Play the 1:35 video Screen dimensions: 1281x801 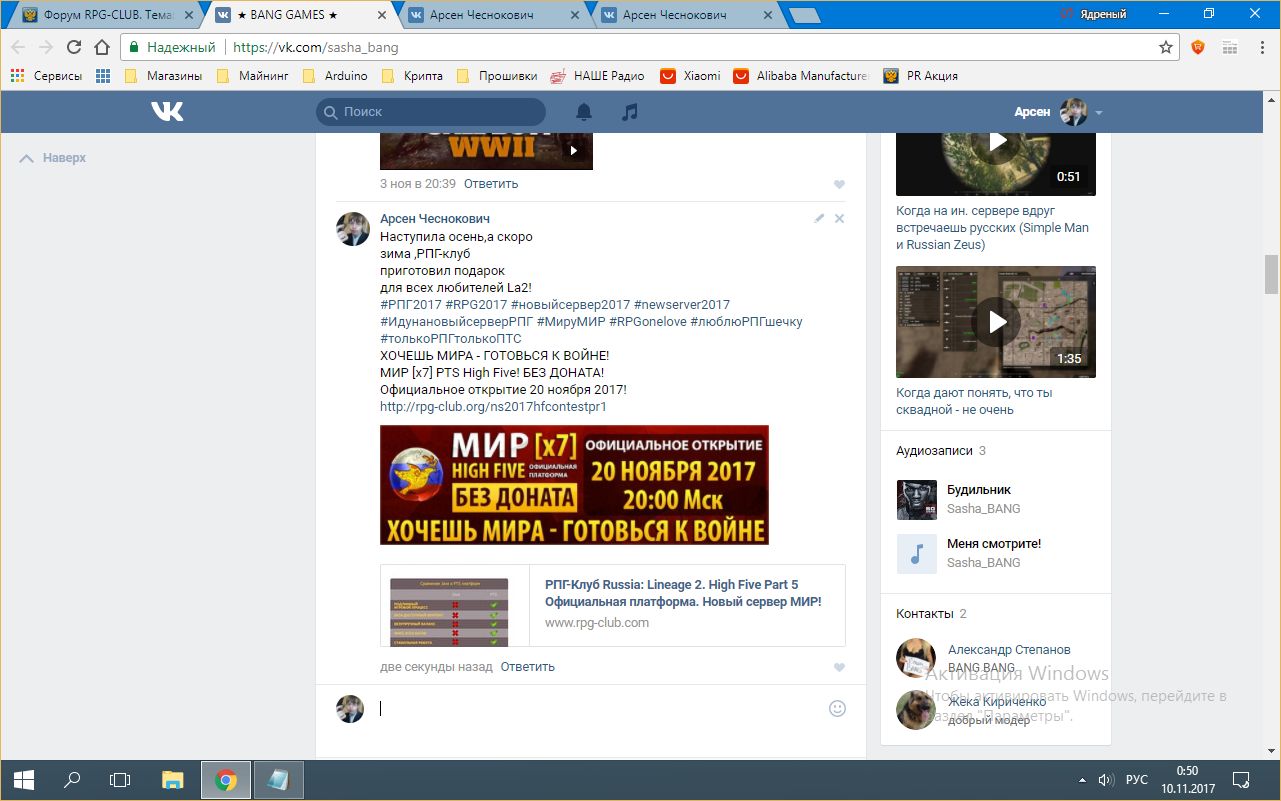tap(996, 322)
